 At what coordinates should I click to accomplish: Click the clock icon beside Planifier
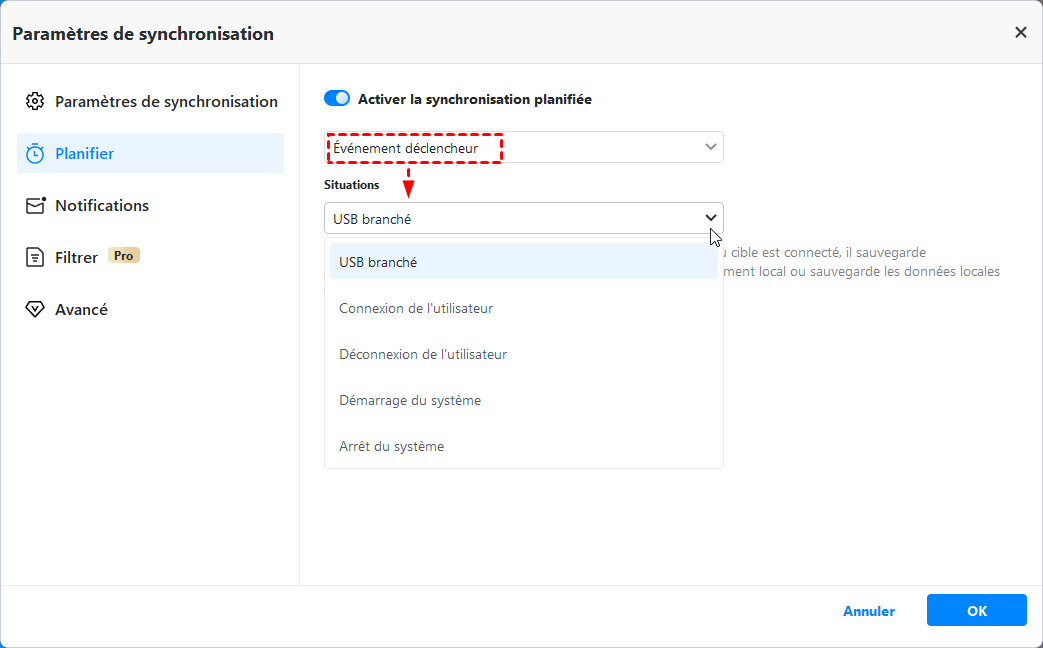pyautogui.click(x=35, y=154)
